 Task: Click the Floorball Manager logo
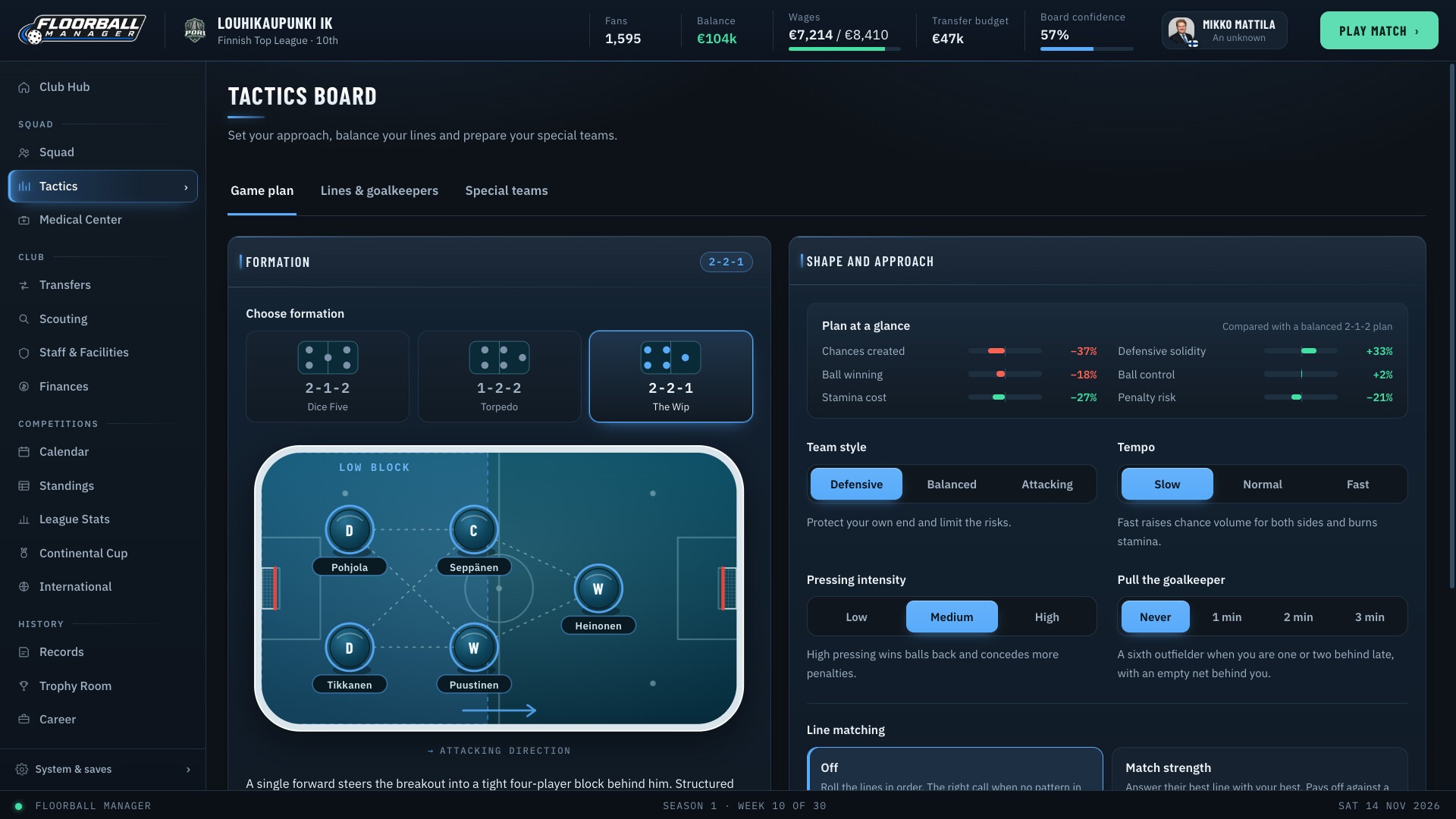point(82,30)
